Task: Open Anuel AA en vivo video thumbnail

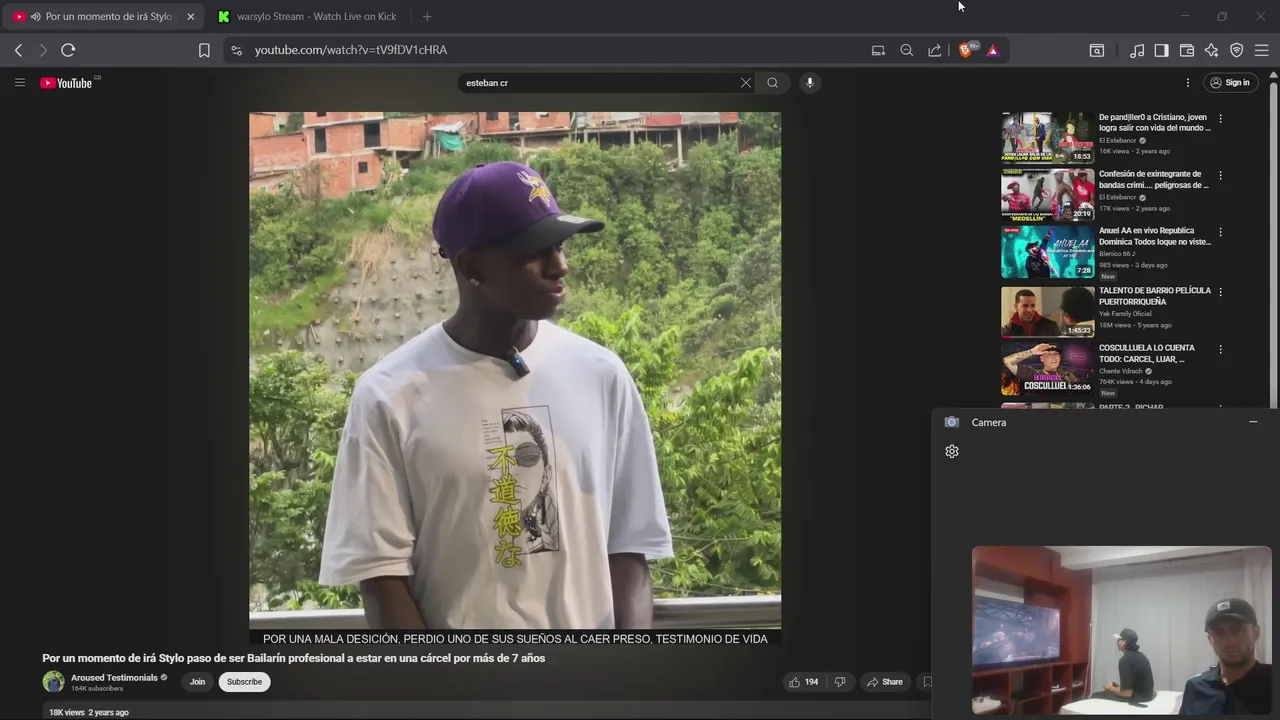Action: coord(1047,251)
